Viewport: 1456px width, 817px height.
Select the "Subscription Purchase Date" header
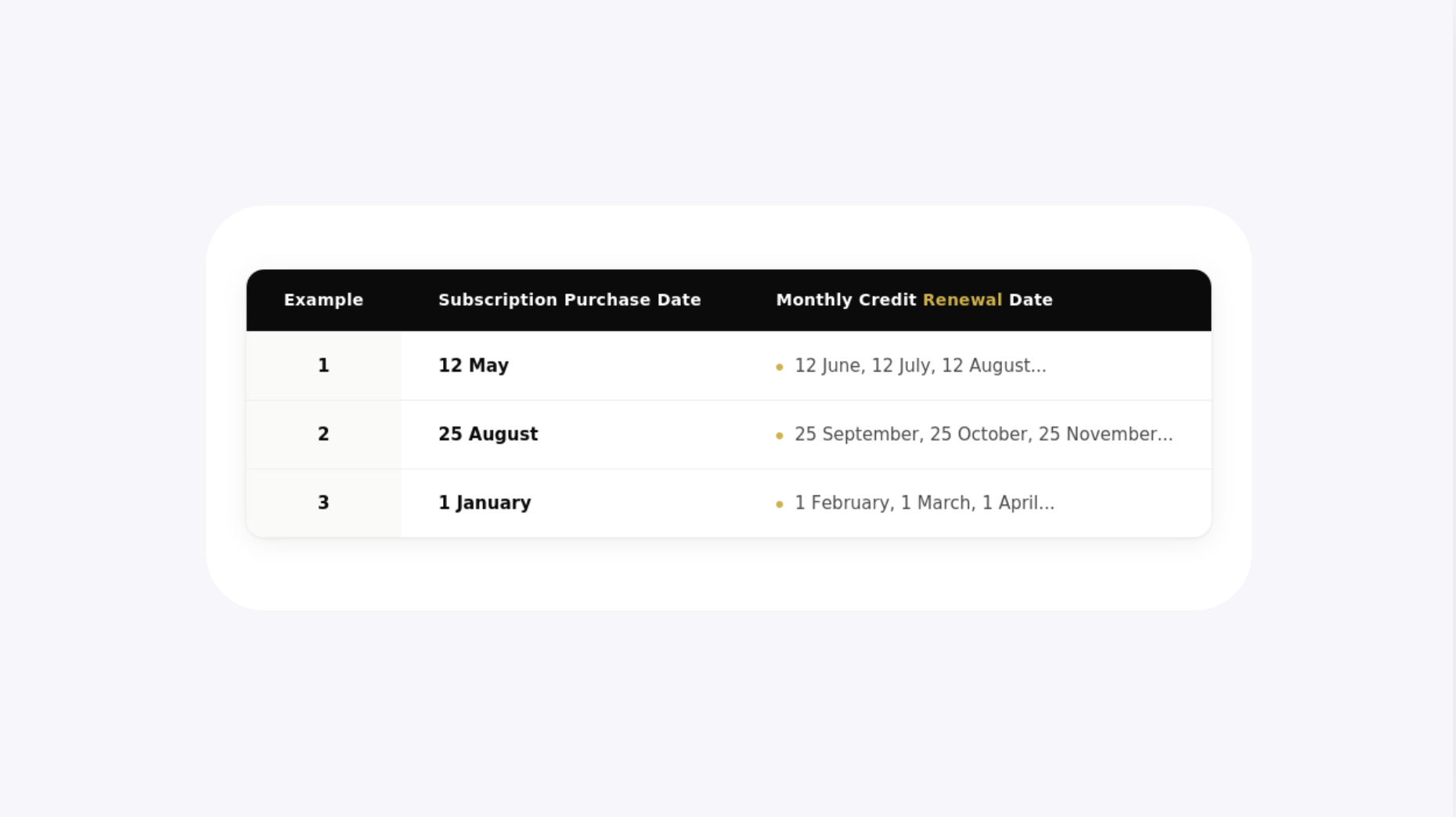click(x=569, y=300)
